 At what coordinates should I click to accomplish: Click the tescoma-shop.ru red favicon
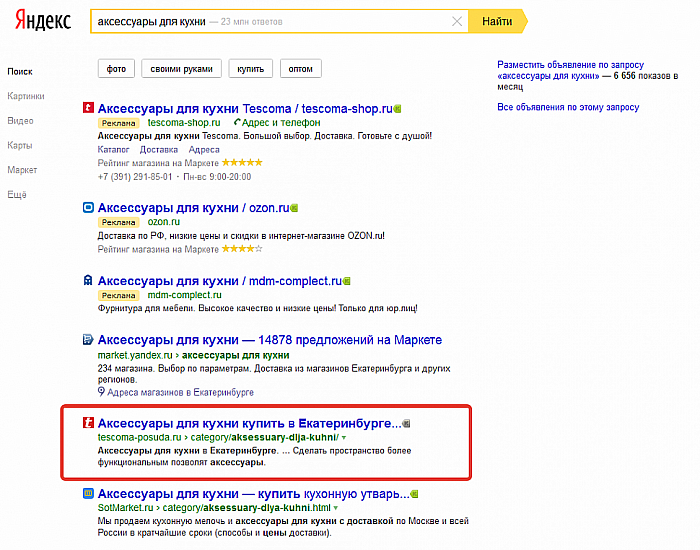[88, 108]
